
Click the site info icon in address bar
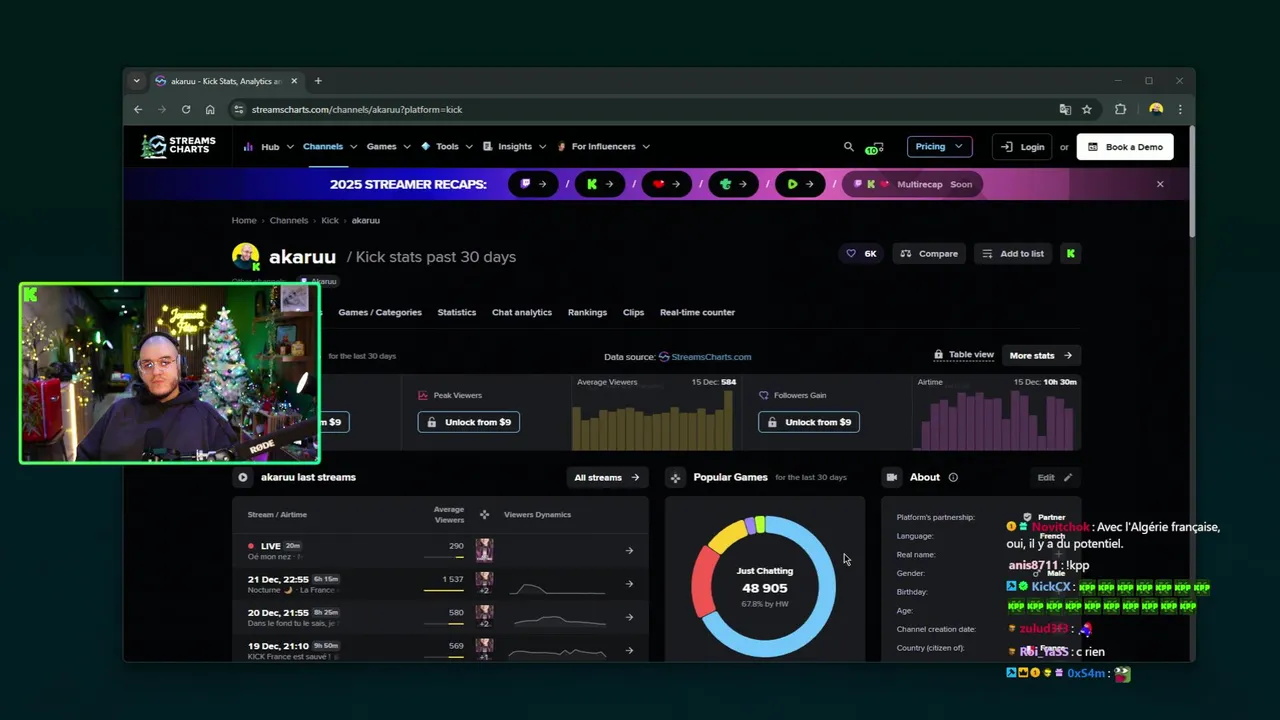tap(238, 109)
